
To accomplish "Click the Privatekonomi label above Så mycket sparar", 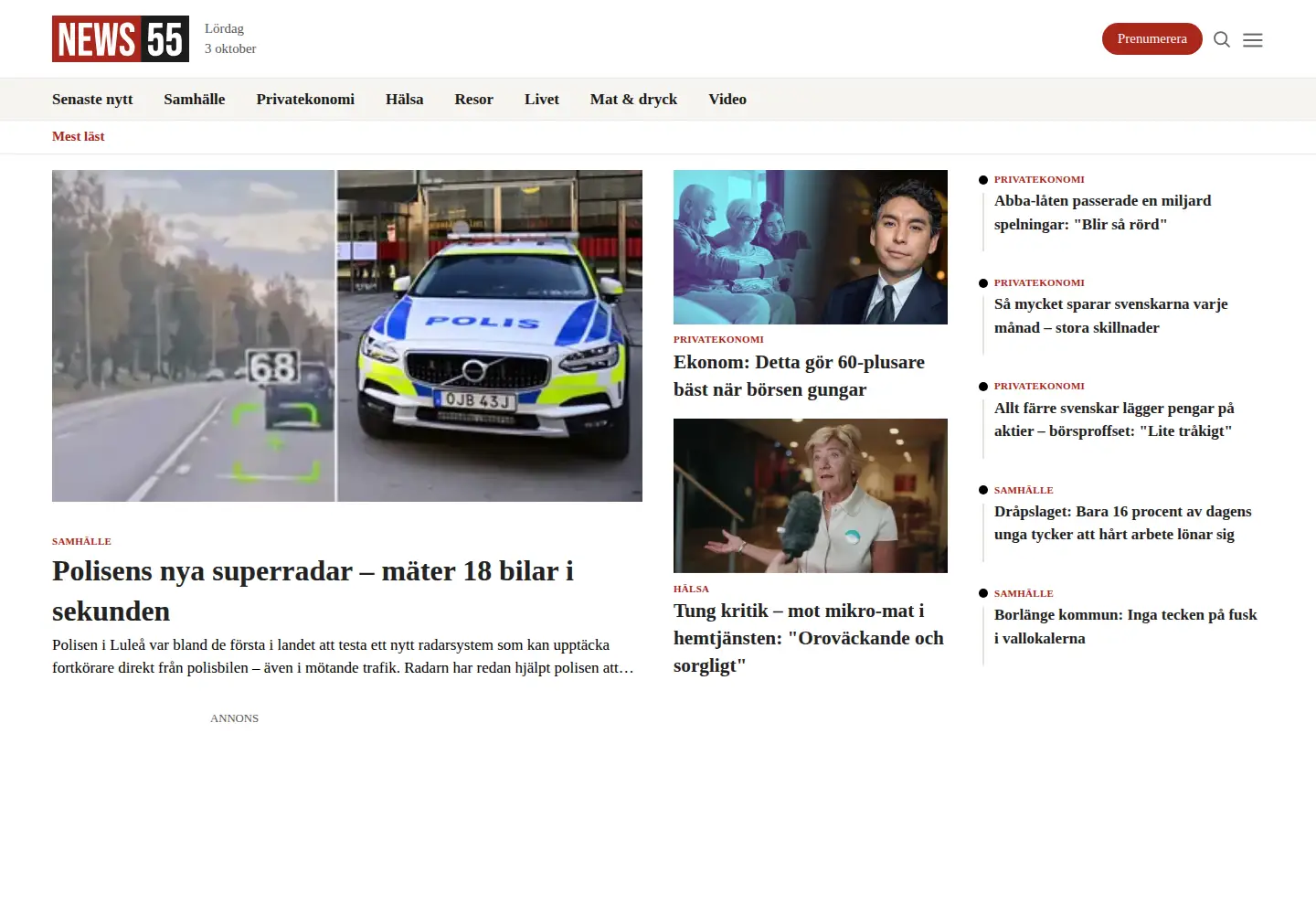I will [x=1039, y=282].
